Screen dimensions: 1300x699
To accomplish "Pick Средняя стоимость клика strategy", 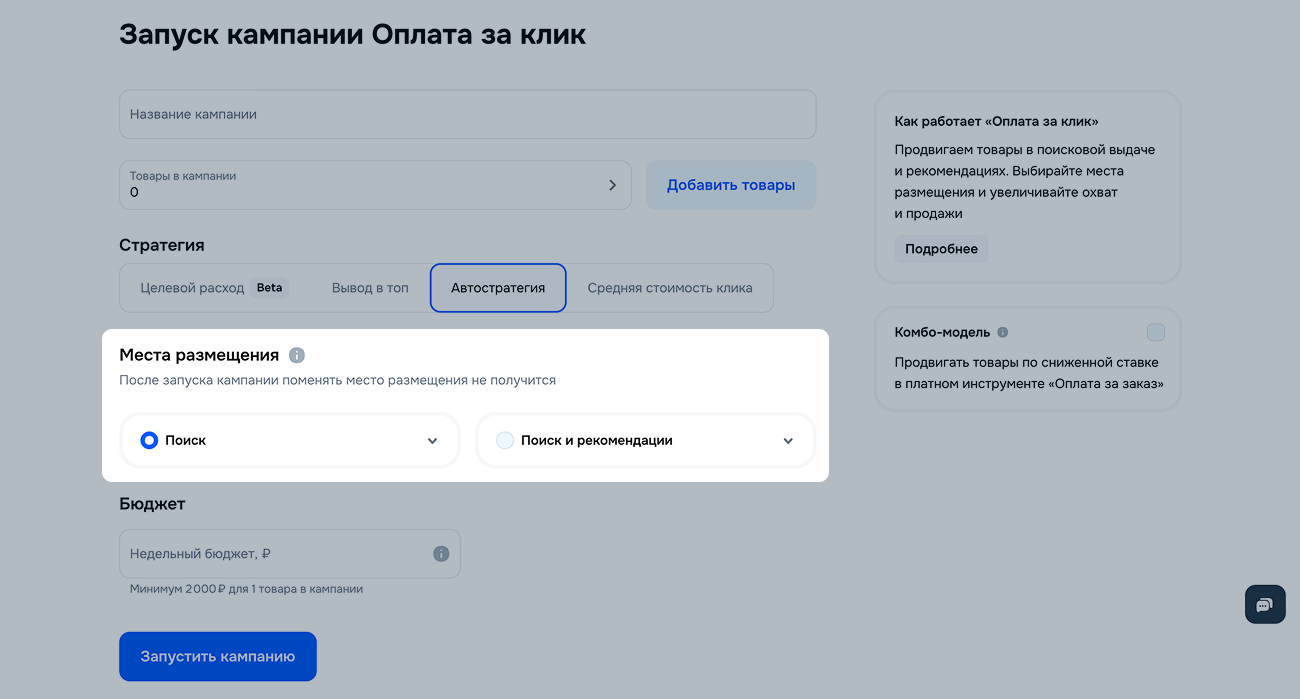I will [670, 288].
